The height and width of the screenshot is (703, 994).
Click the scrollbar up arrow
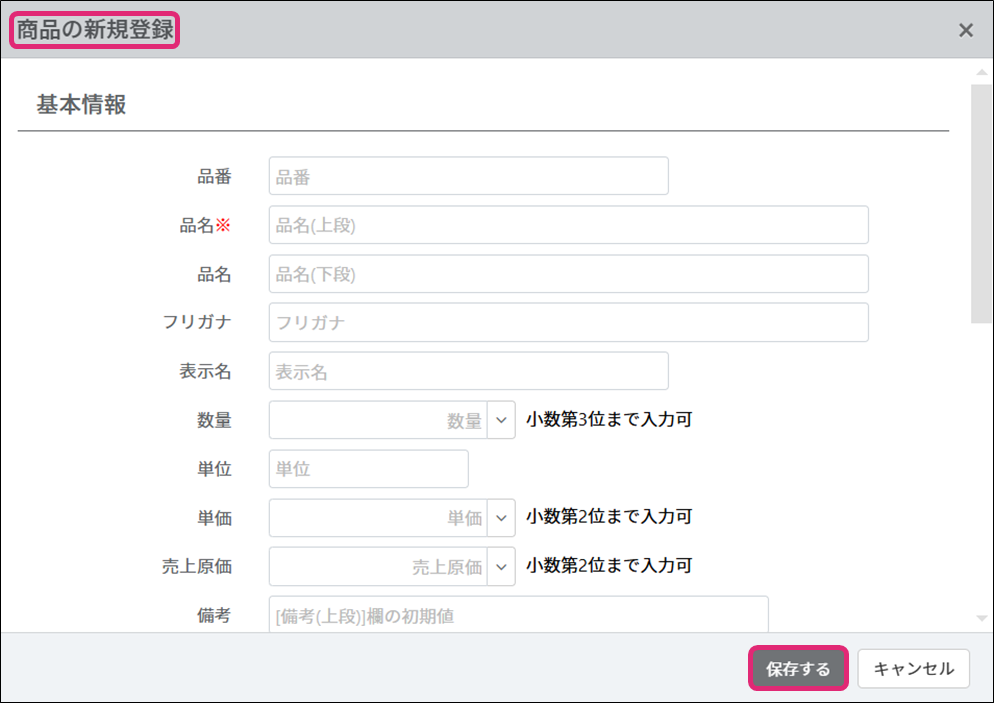982,72
